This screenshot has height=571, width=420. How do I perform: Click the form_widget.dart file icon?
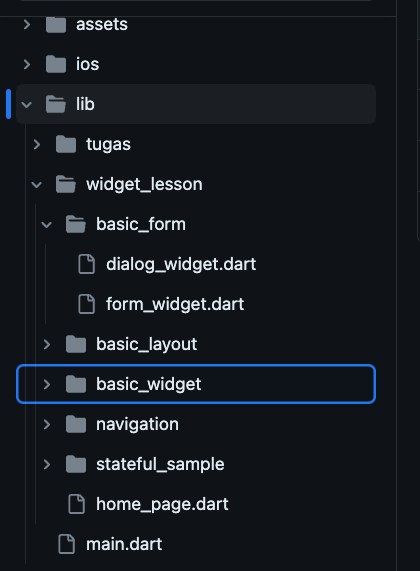(87, 304)
